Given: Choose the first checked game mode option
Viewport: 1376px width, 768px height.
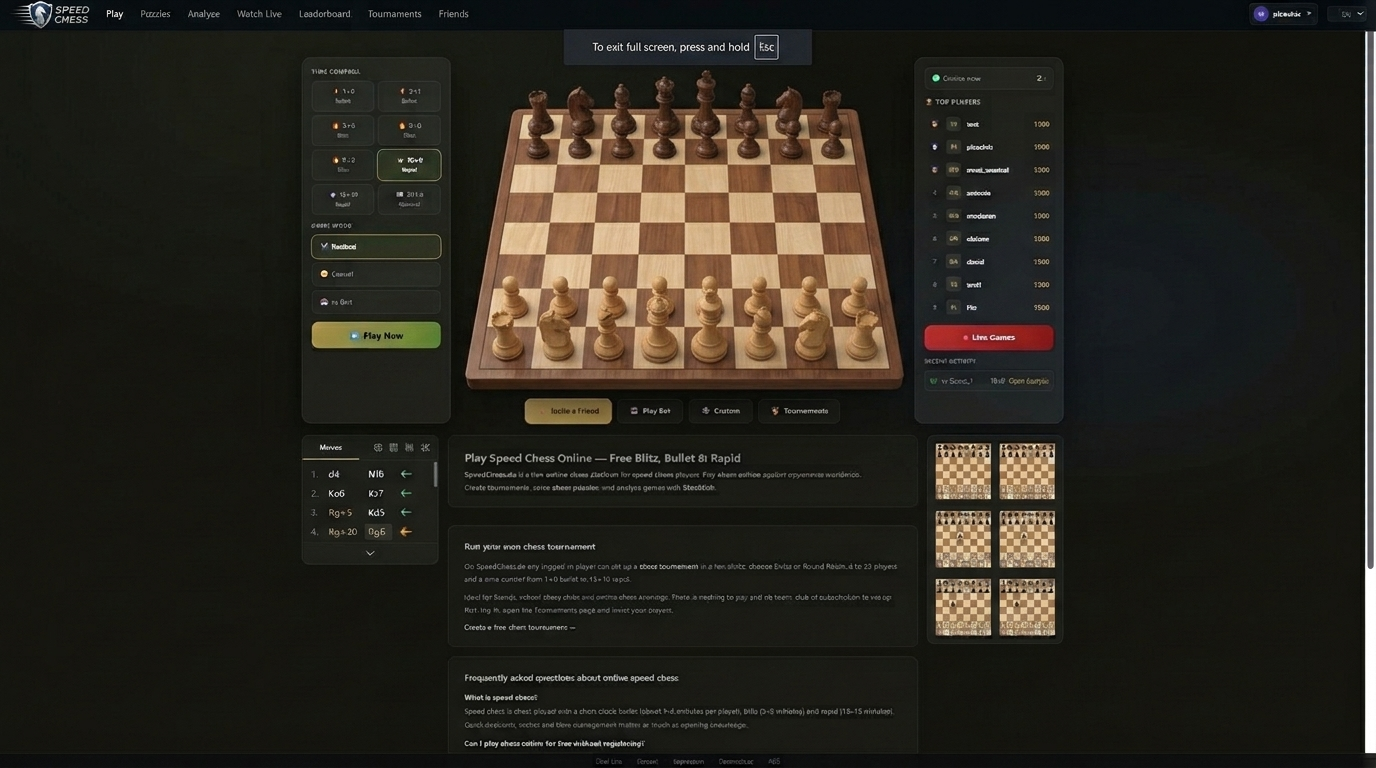Looking at the screenshot, I should tap(376, 246).
